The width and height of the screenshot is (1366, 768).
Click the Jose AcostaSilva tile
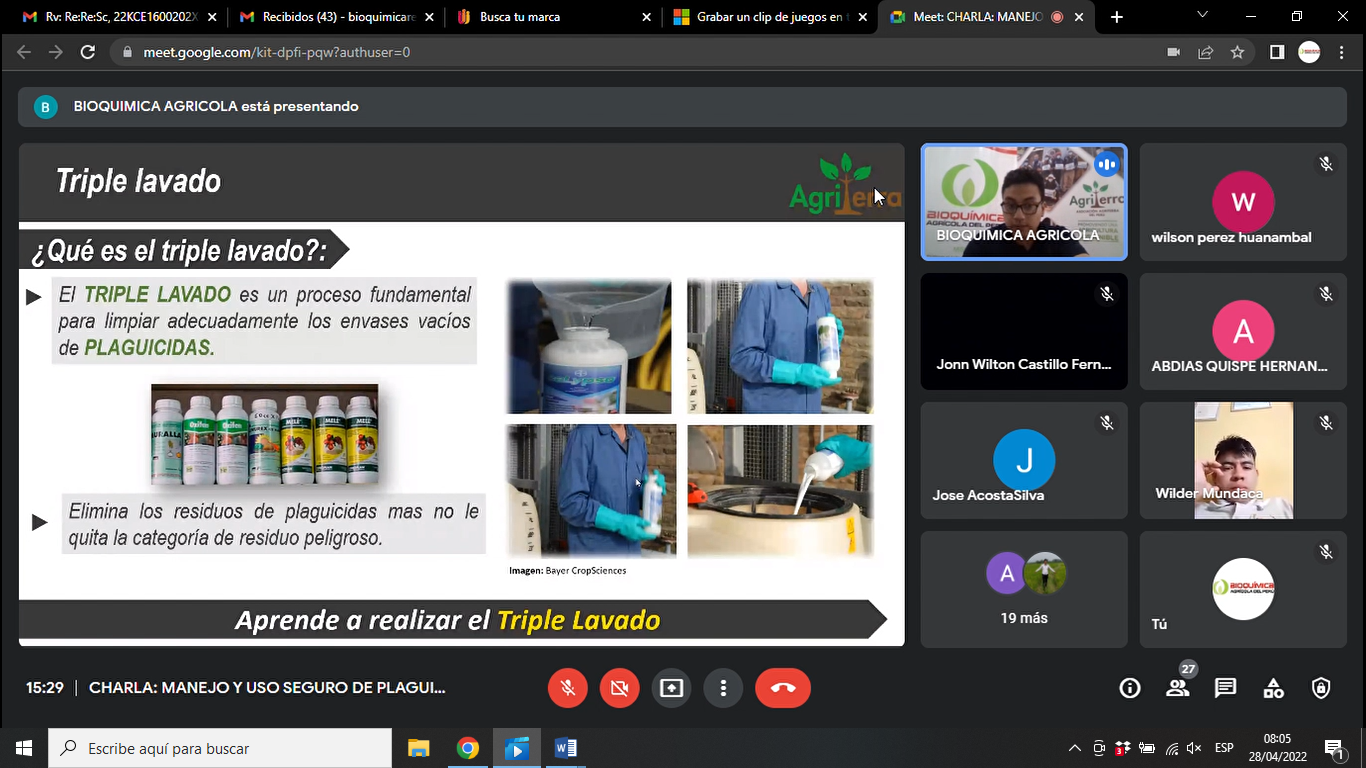click(1024, 460)
